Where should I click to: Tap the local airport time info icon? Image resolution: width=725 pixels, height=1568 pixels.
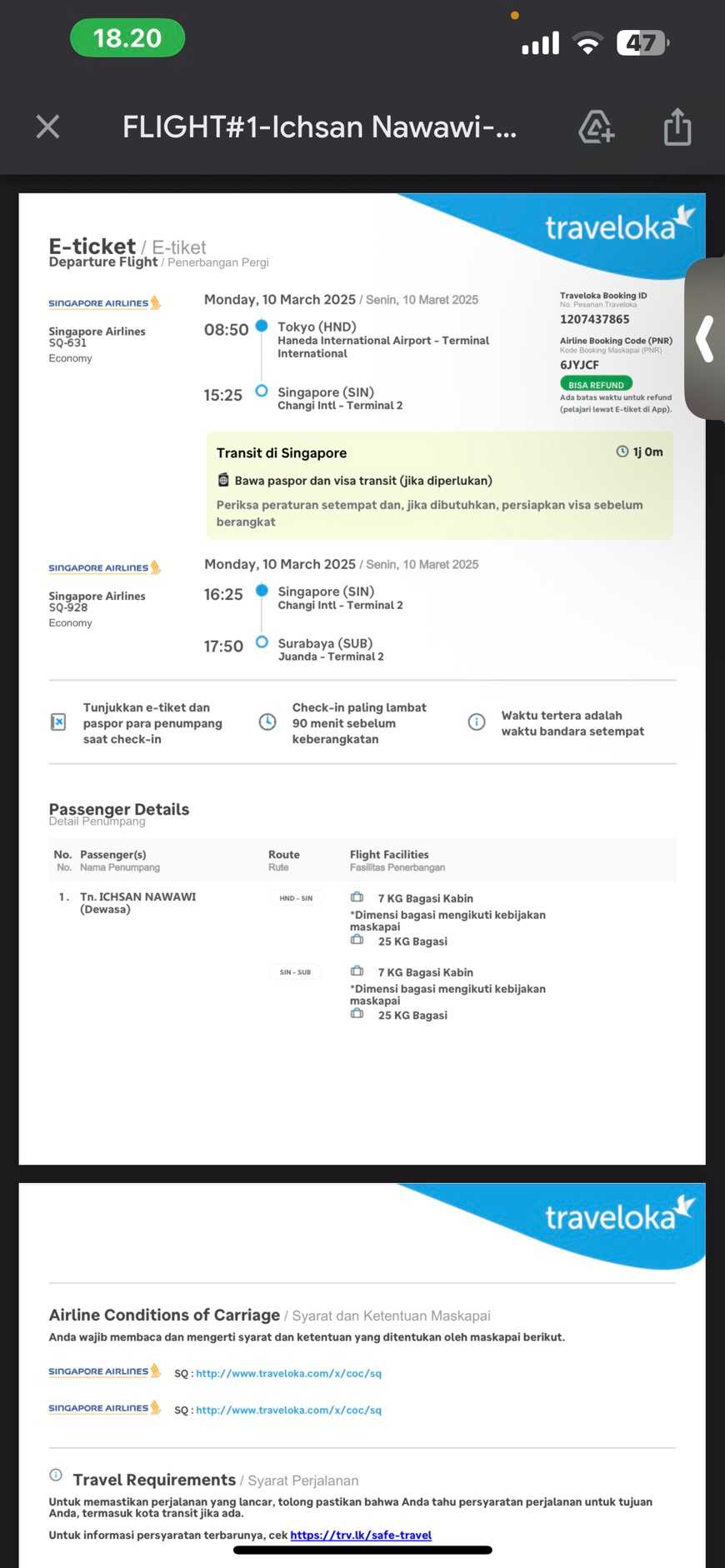coord(477,722)
